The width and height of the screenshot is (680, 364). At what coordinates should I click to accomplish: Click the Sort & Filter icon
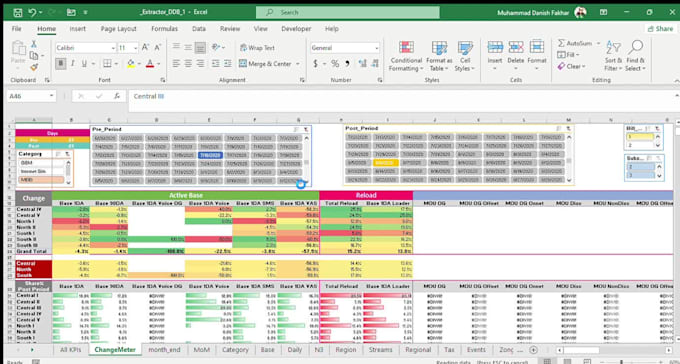click(613, 47)
